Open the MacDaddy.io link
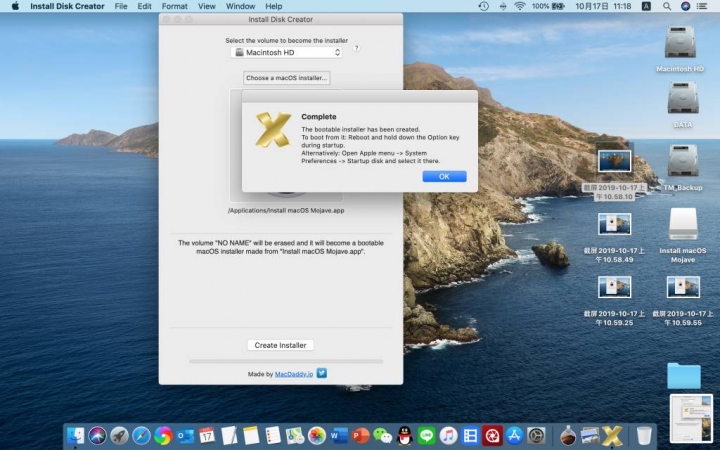Viewport: 720px width, 450px height. 294,374
